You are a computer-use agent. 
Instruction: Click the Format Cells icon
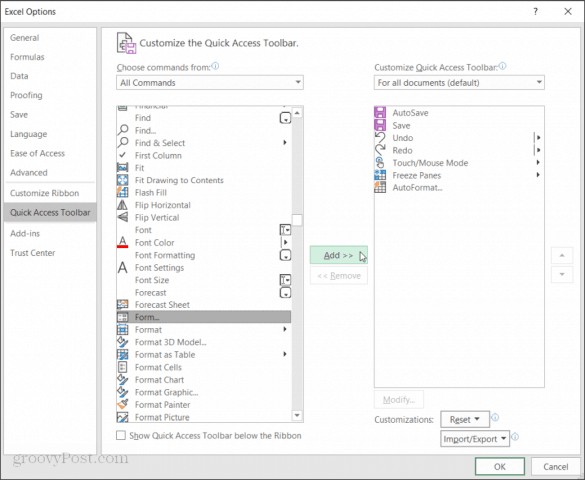(x=123, y=367)
